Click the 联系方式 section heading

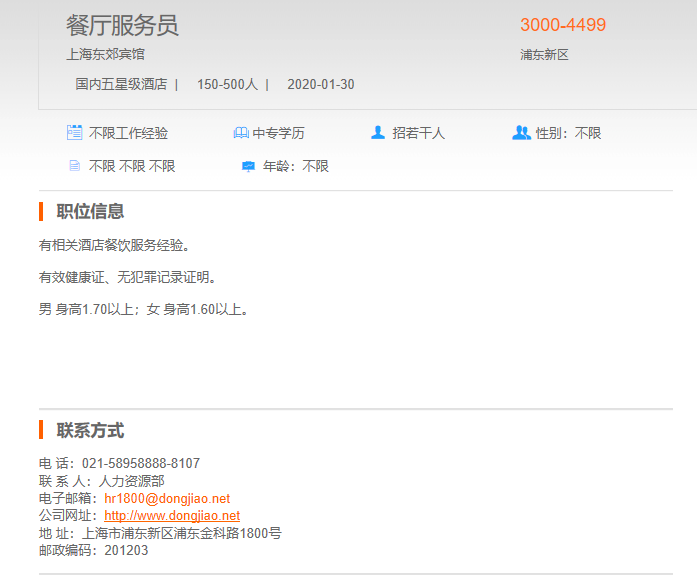90,430
